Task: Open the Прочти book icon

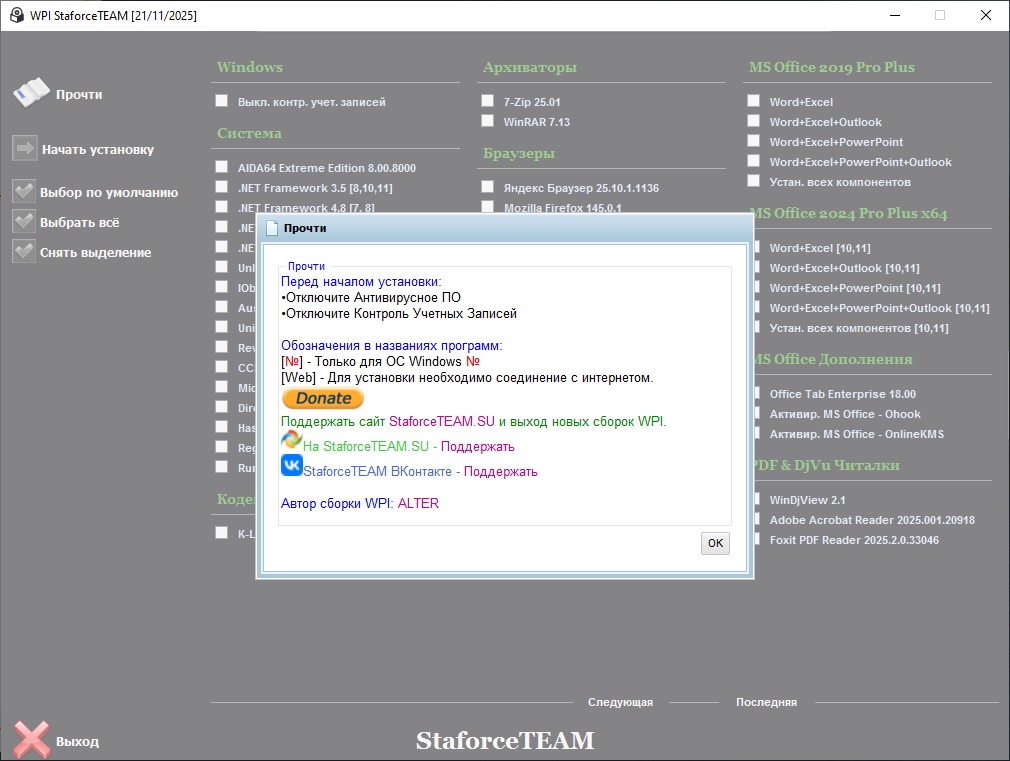Action: tap(31, 93)
